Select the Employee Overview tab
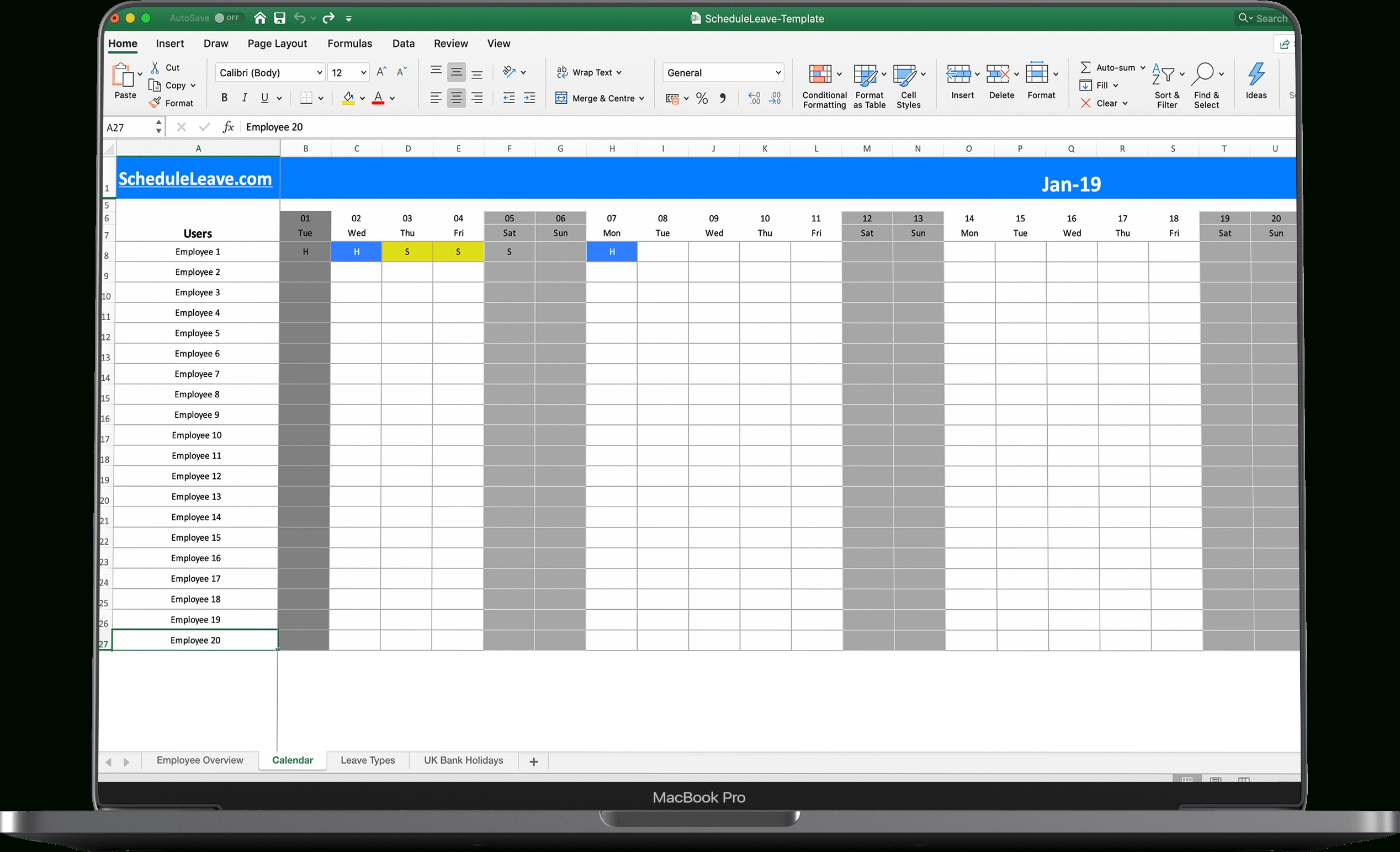Screen dimensions: 1400x852 pos(200,761)
